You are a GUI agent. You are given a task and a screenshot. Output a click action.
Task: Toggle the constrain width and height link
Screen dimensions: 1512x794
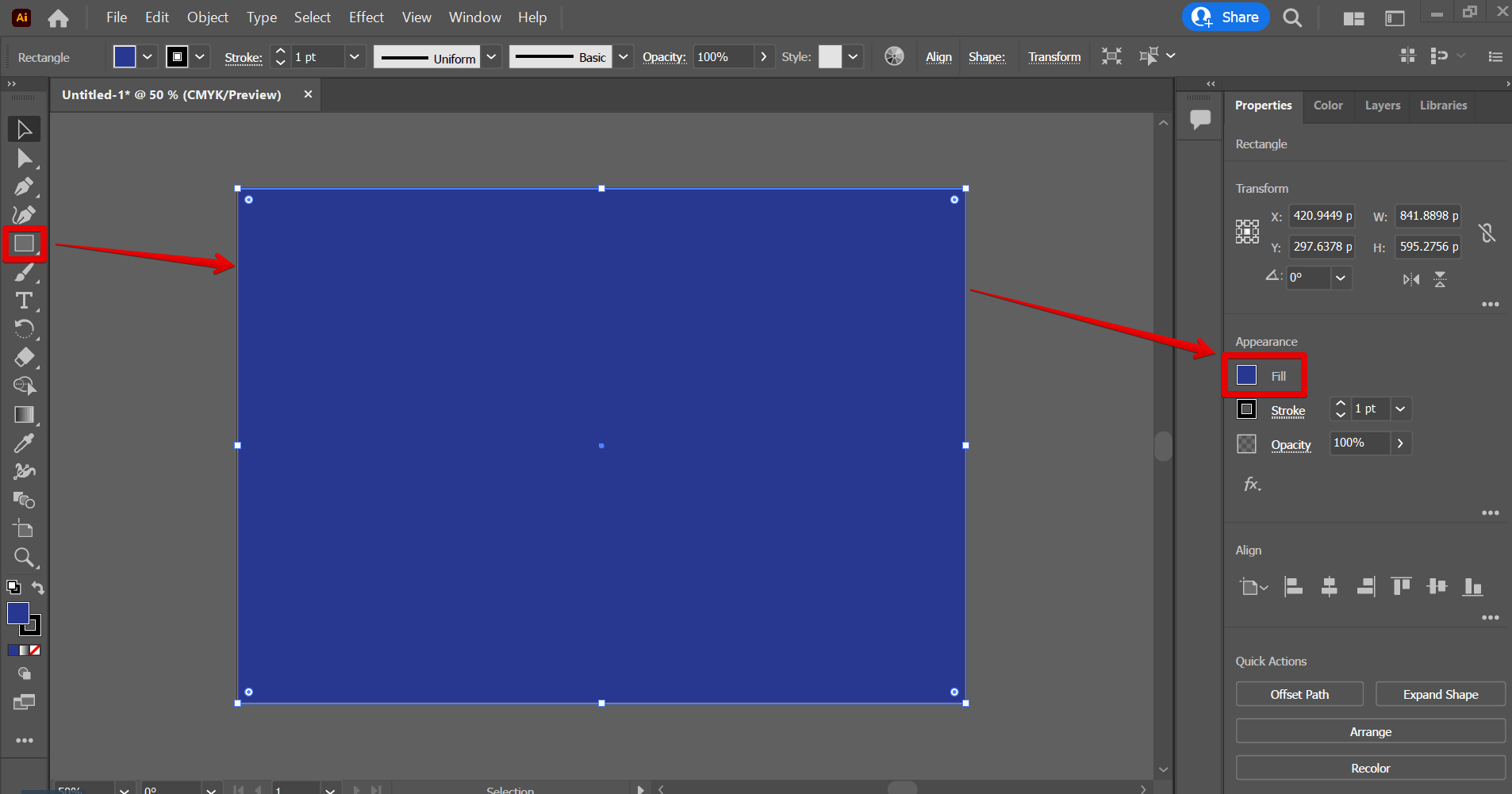pos(1487,232)
